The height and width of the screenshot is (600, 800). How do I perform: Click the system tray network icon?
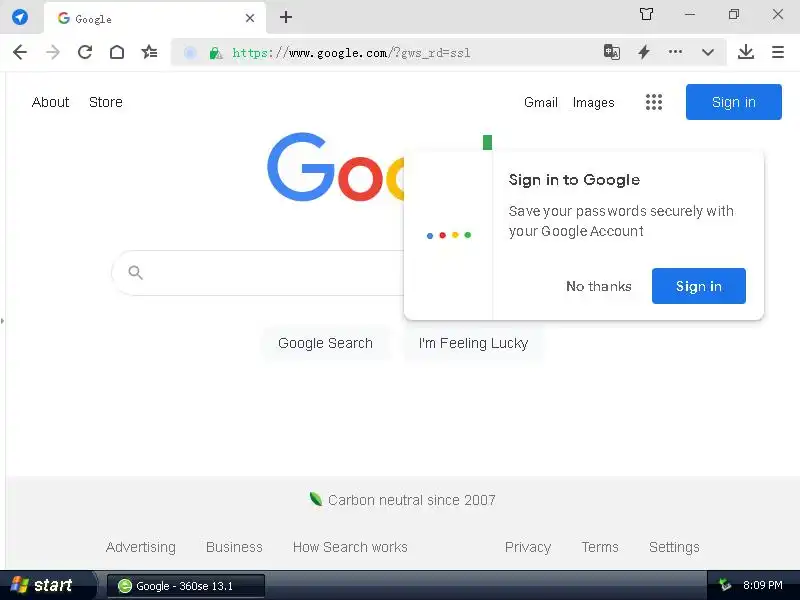coord(724,585)
